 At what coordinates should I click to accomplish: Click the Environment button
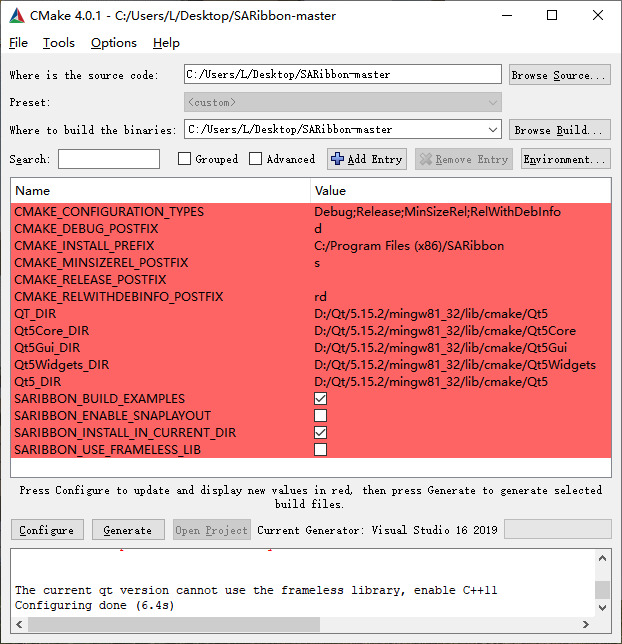click(566, 159)
